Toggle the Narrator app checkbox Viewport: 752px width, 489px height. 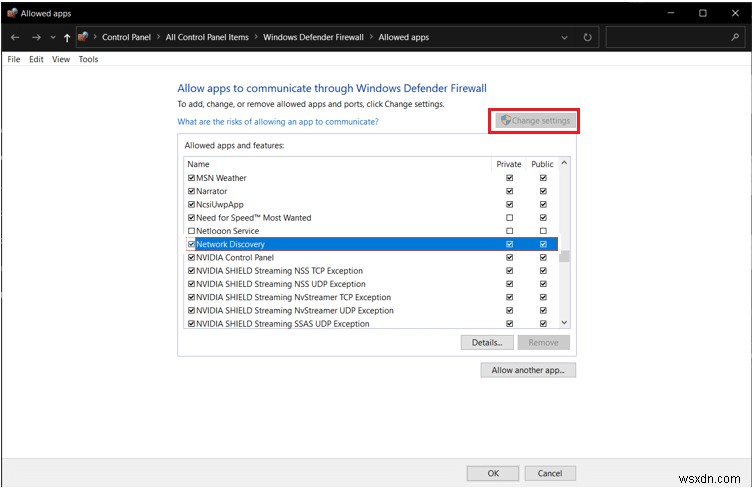191,191
